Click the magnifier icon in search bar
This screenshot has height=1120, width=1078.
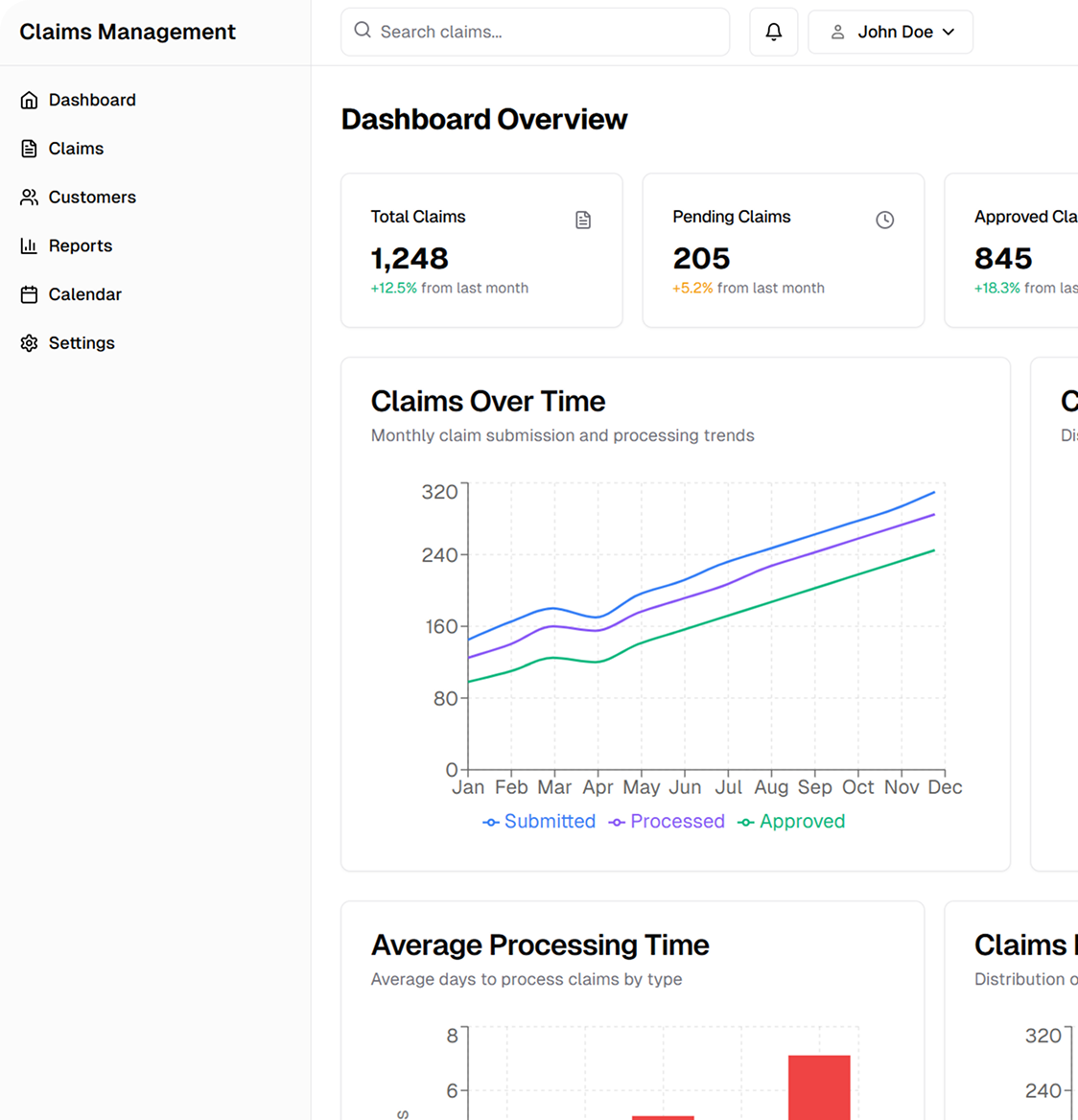pyautogui.click(x=363, y=31)
